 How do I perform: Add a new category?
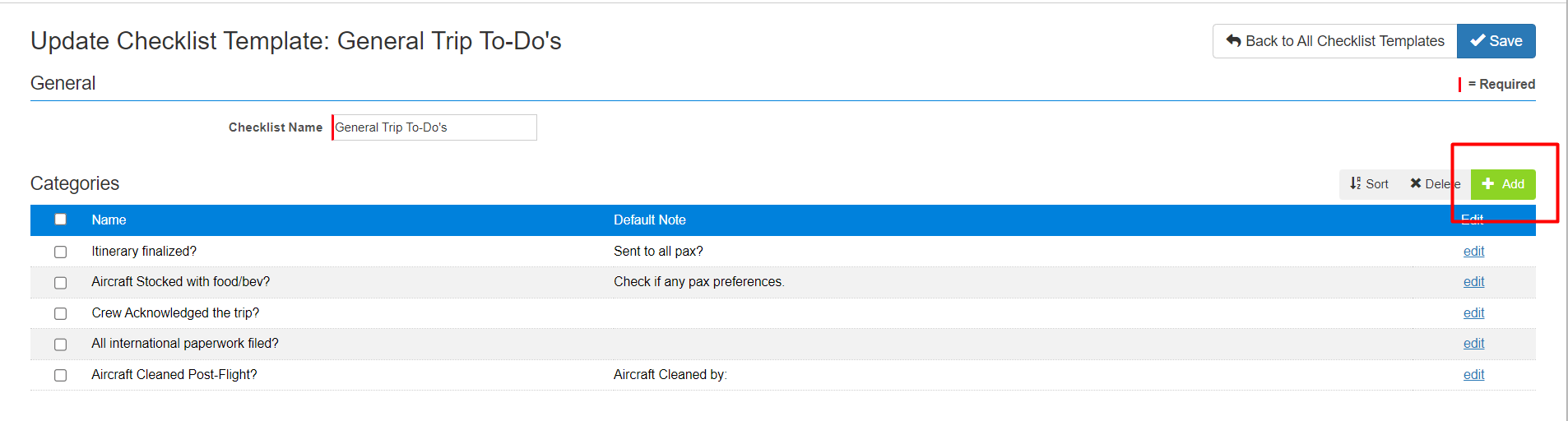point(1503,184)
